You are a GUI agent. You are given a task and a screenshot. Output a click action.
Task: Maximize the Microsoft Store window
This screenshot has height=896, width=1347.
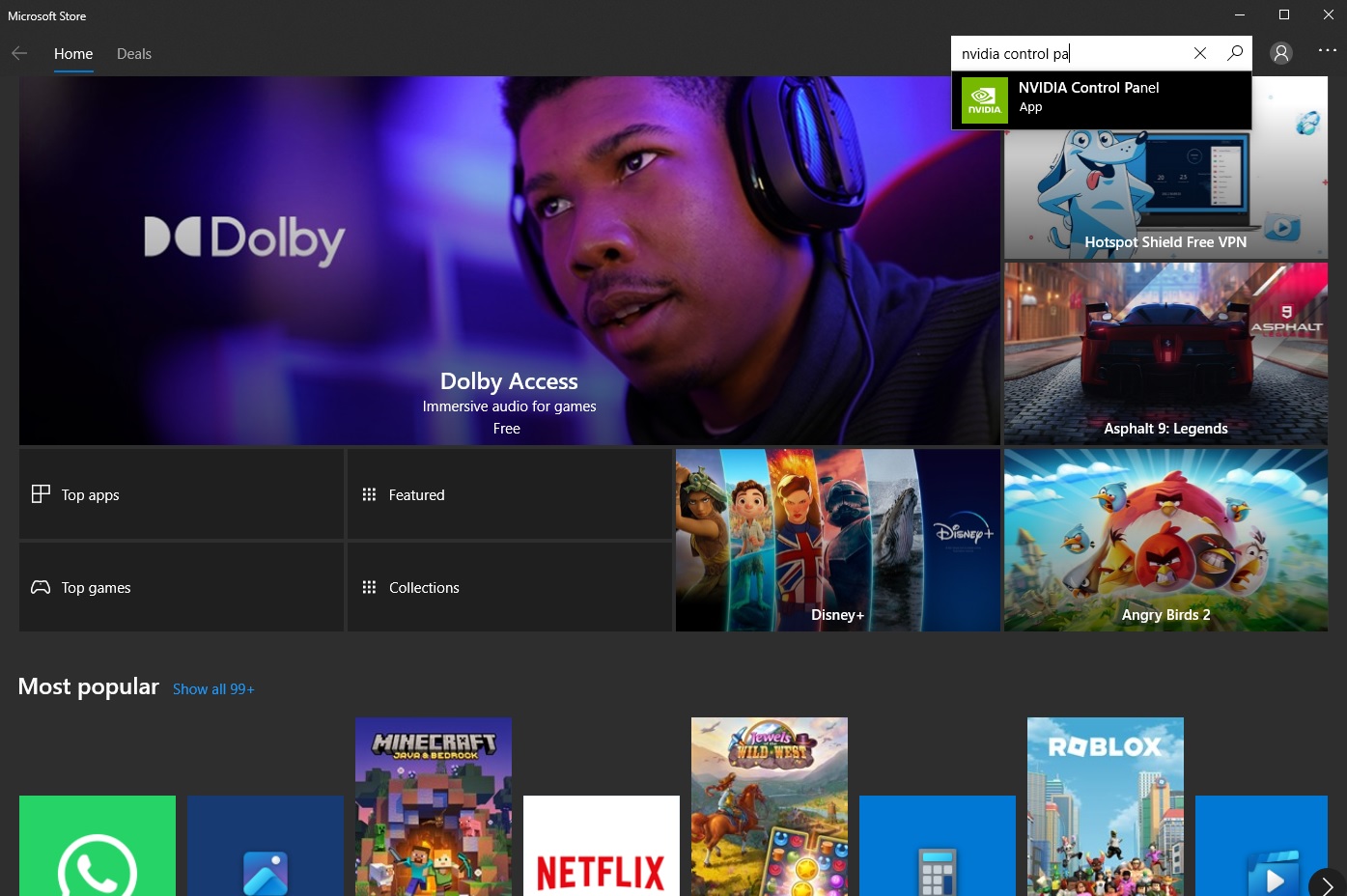click(1284, 14)
